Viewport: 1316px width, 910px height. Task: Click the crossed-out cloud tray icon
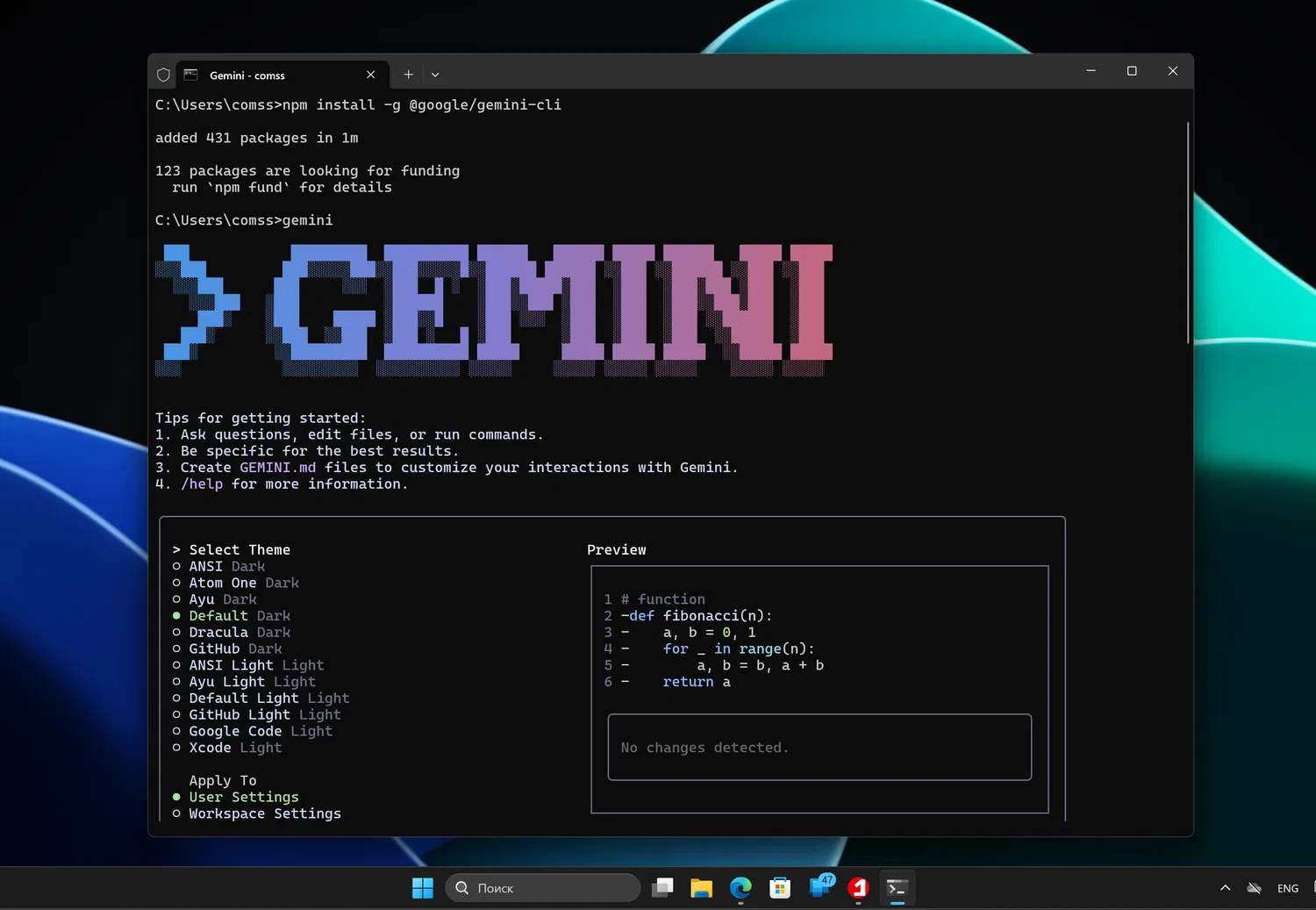[x=1255, y=888]
